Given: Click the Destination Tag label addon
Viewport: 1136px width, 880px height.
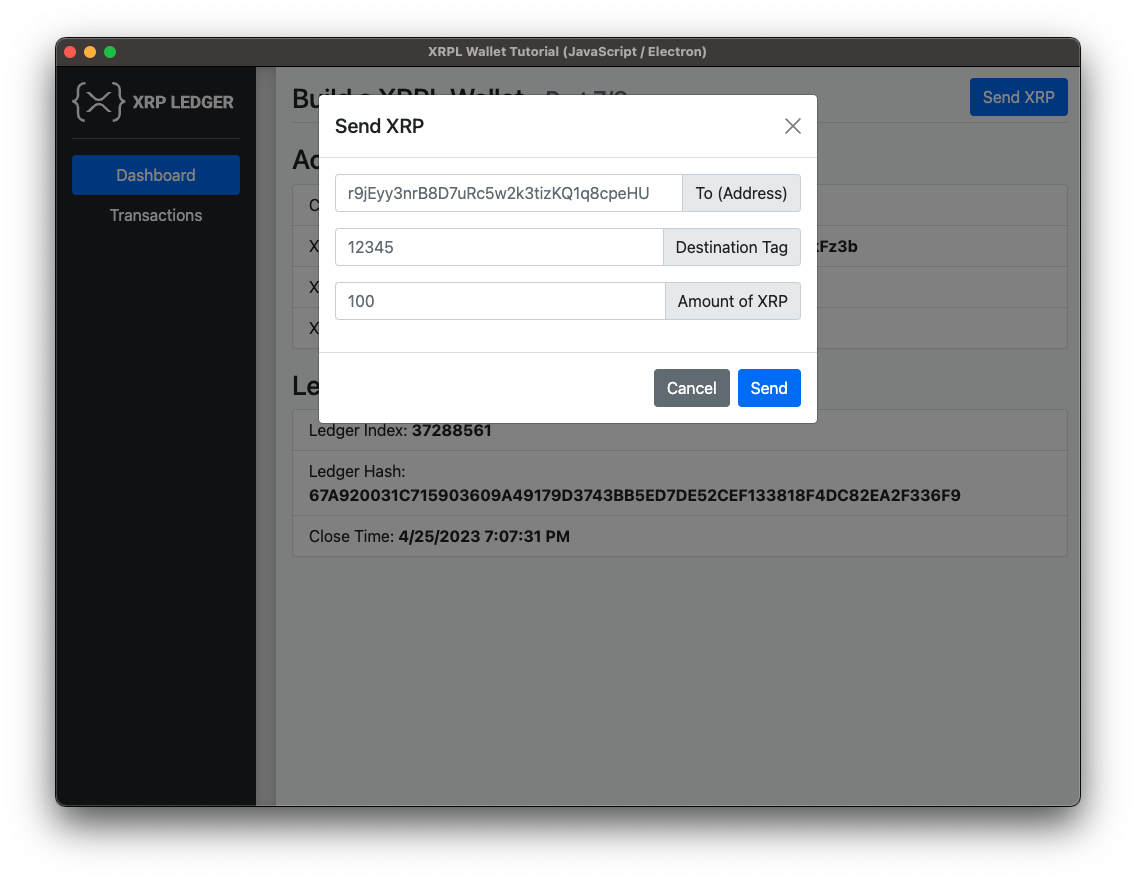Looking at the screenshot, I should click(731, 247).
